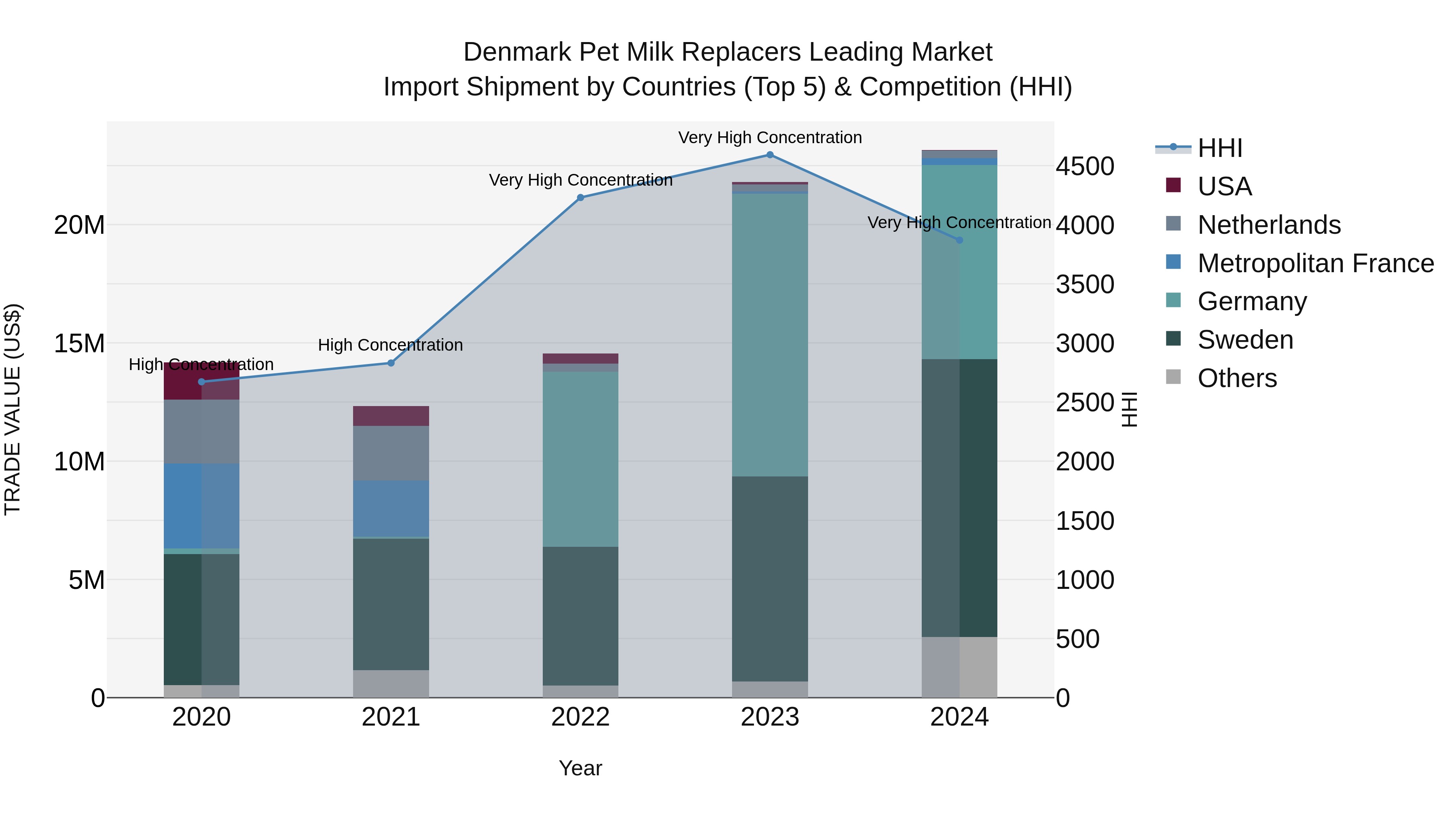Viewport: 1456px width, 819px height.
Task: Click the 4500 right axis tick label
Action: (1085, 167)
